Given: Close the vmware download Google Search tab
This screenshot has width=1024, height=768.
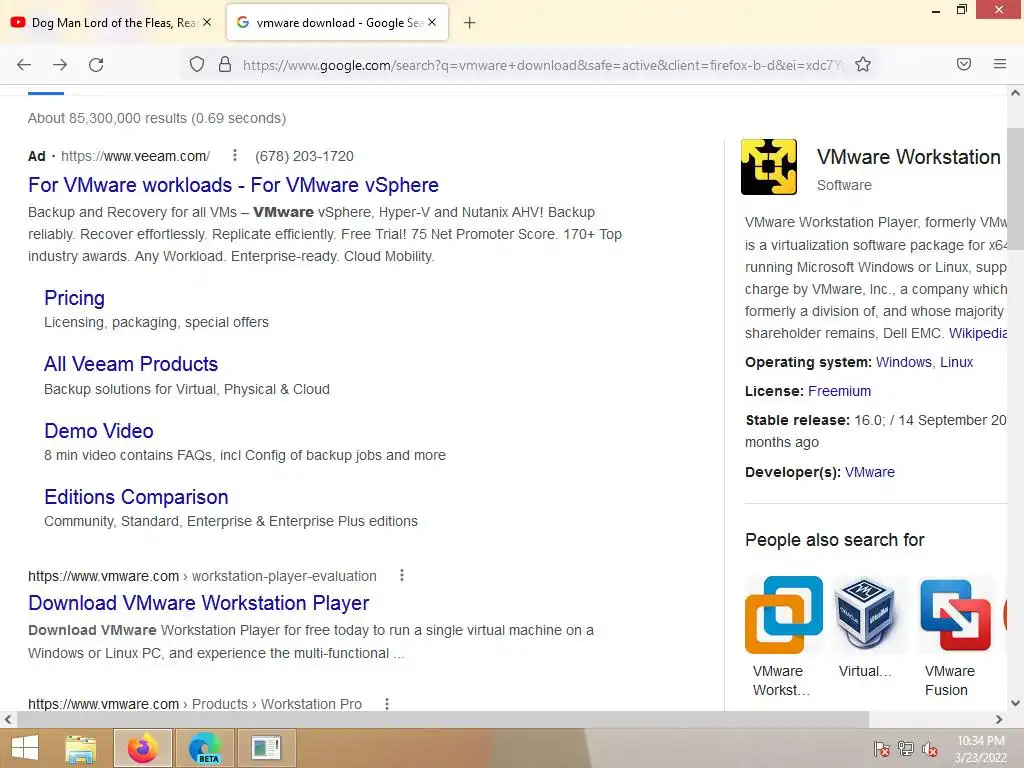Looking at the screenshot, I should [432, 22].
